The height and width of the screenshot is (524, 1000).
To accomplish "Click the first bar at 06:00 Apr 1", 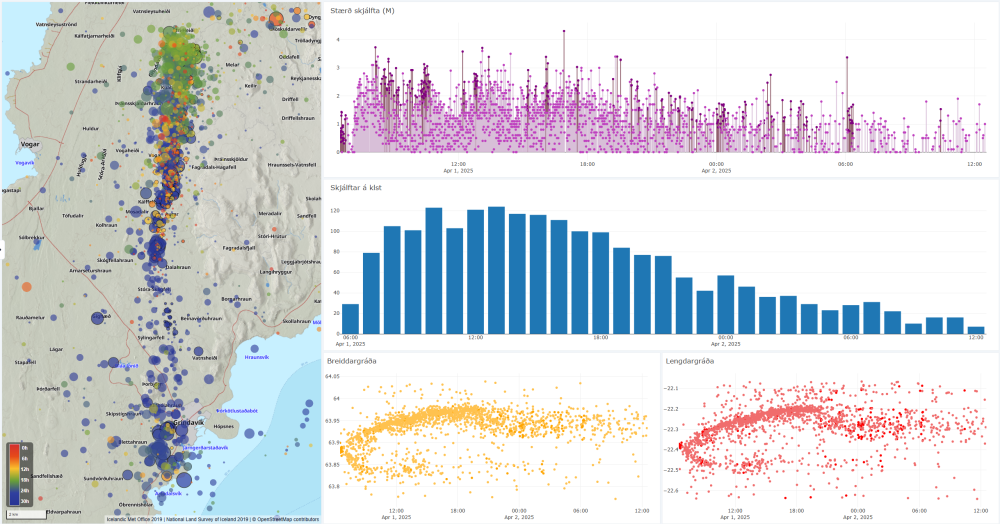I will [x=350, y=319].
